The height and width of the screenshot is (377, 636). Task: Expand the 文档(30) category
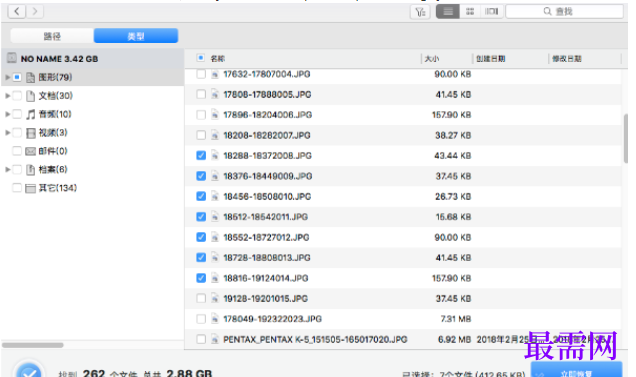click(7, 96)
